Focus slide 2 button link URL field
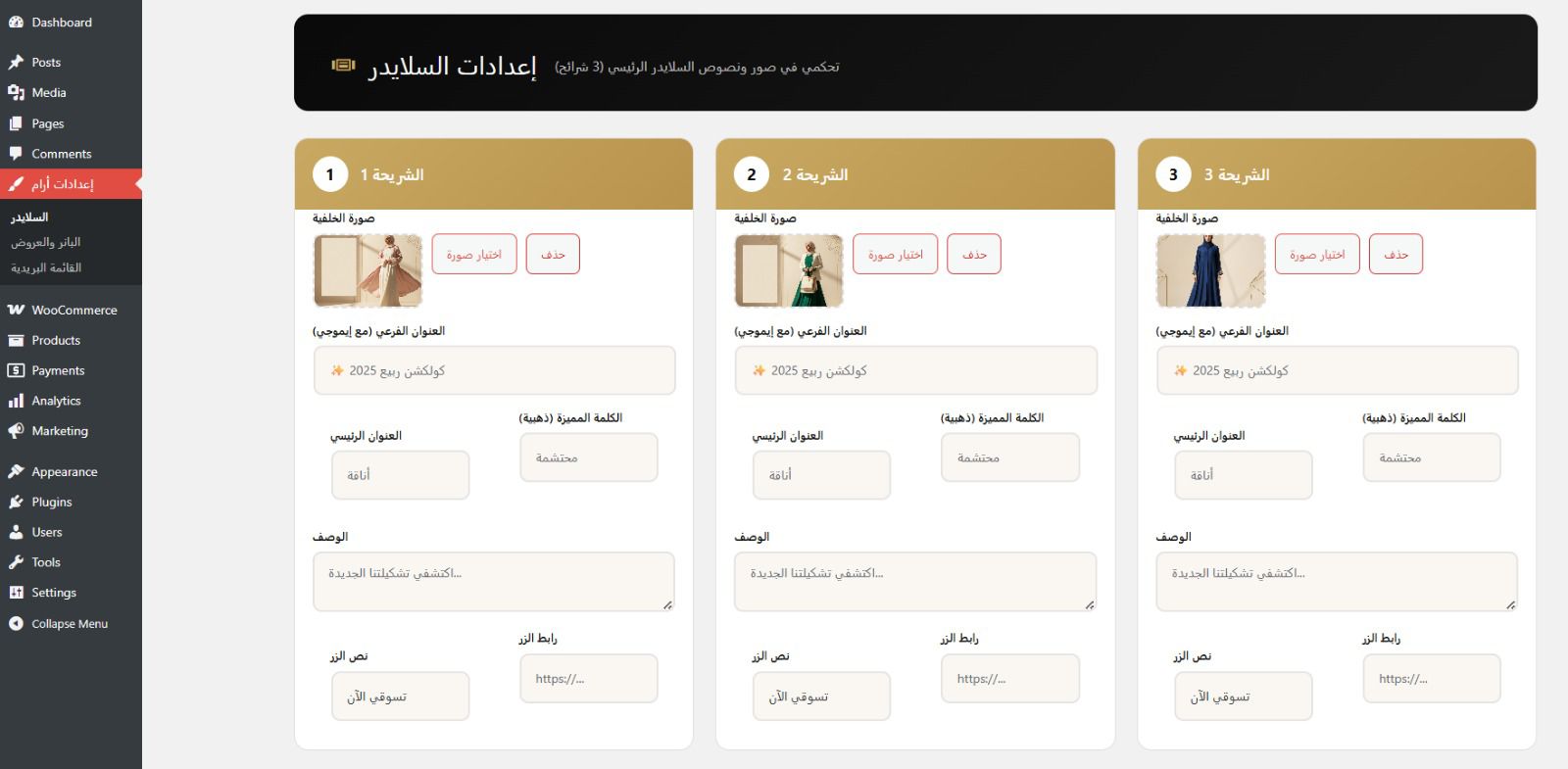This screenshot has height=769, width=1568. [x=1010, y=679]
